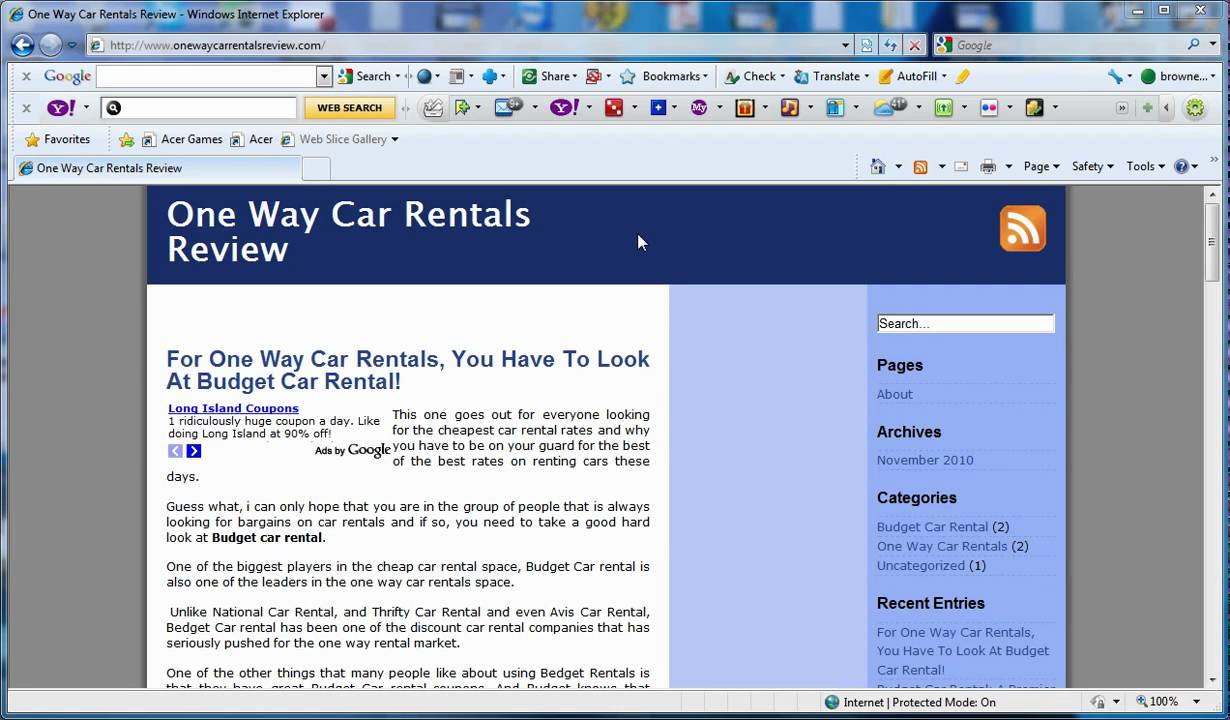Click the next ad arrow under the ad

(x=194, y=451)
